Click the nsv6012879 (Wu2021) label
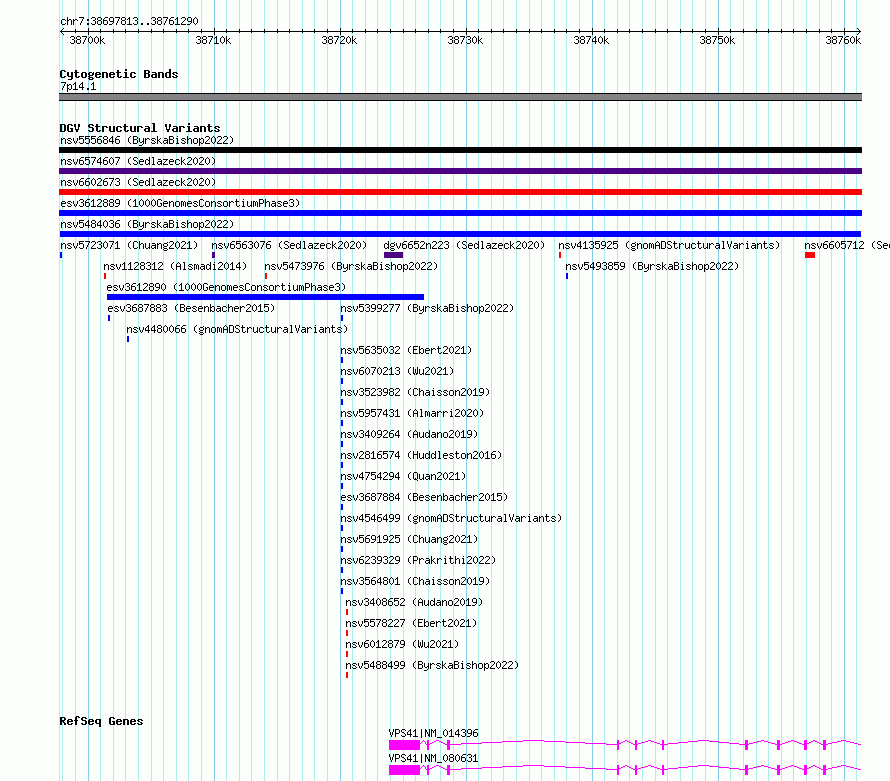The image size is (890, 781). 402,644
